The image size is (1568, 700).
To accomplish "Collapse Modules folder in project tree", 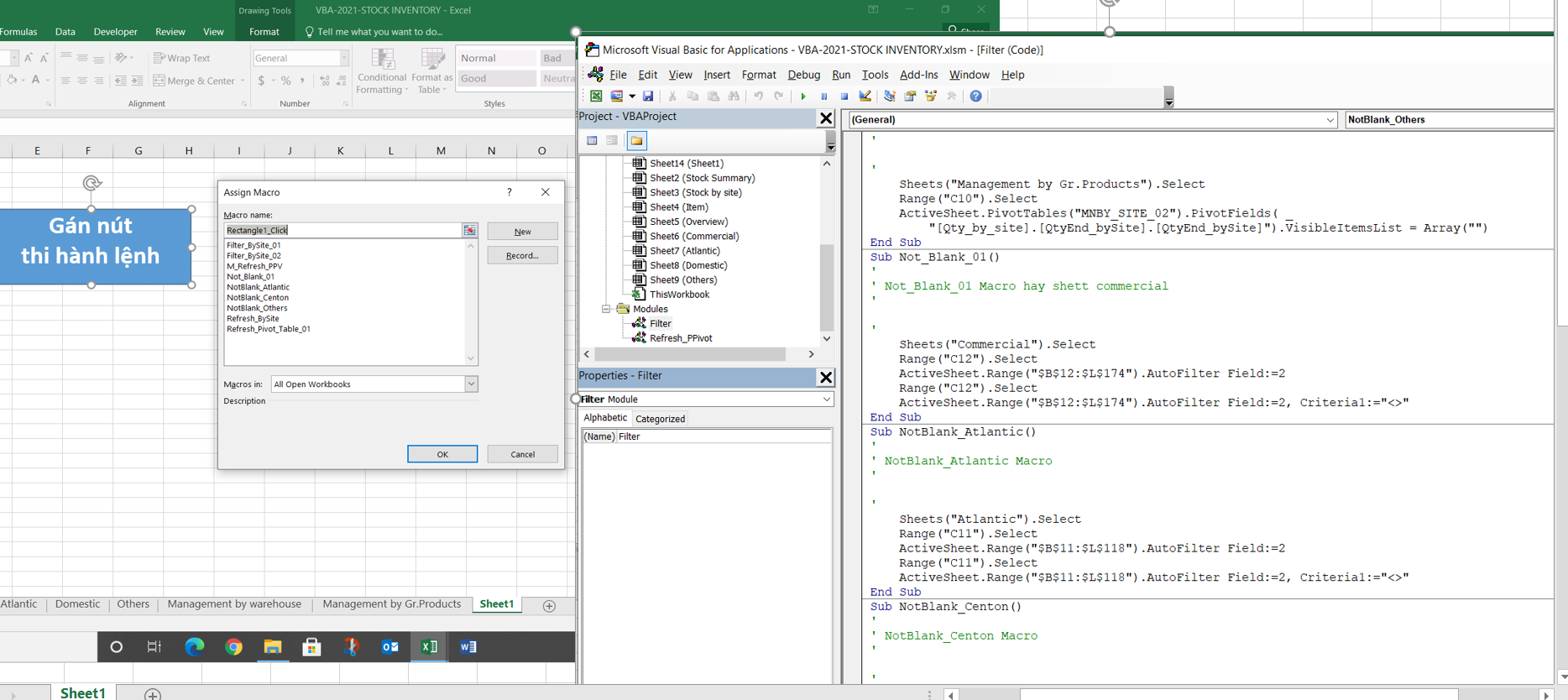I will click(606, 309).
